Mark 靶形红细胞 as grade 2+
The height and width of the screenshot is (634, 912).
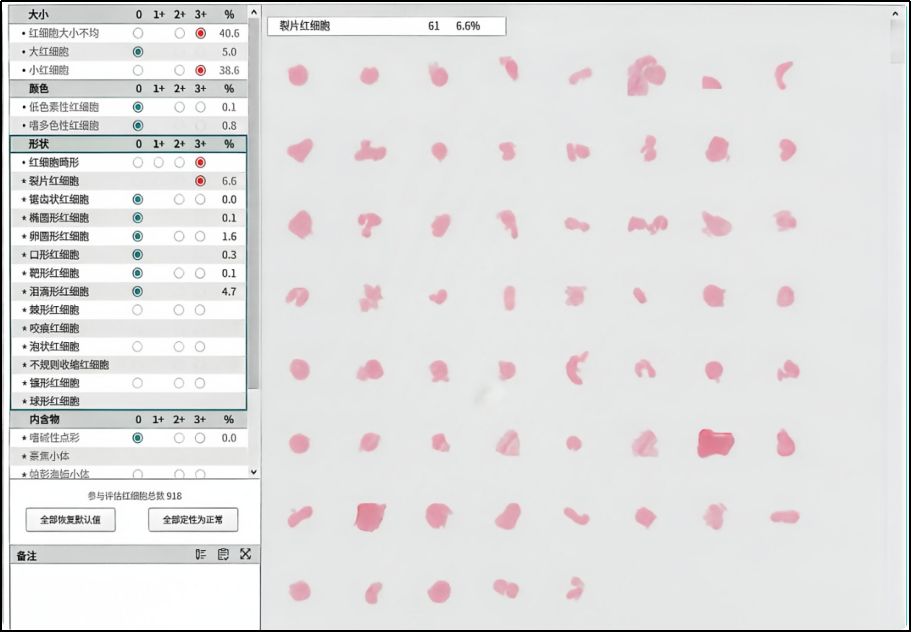(x=179, y=273)
